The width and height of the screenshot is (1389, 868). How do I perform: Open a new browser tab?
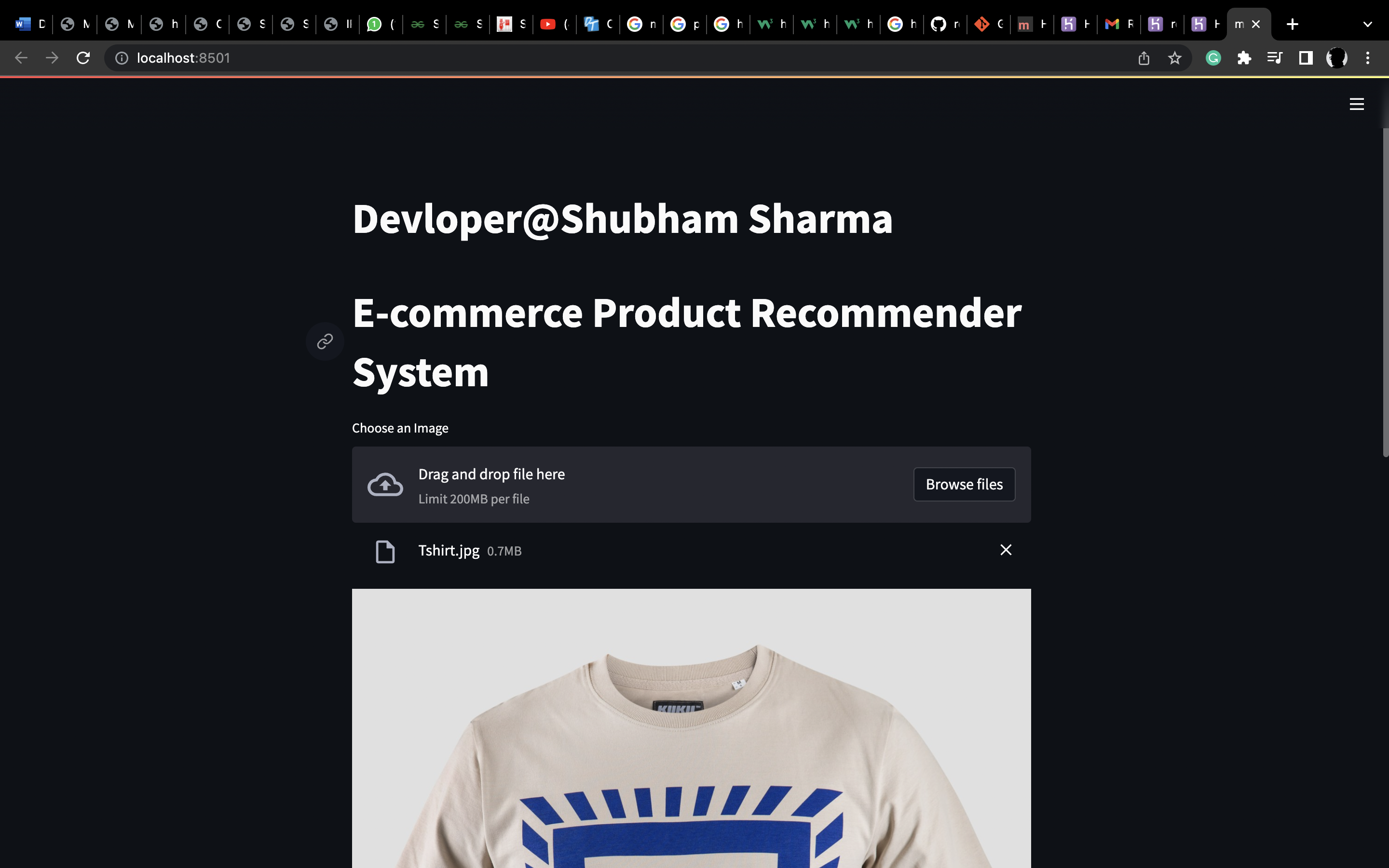(1292, 24)
